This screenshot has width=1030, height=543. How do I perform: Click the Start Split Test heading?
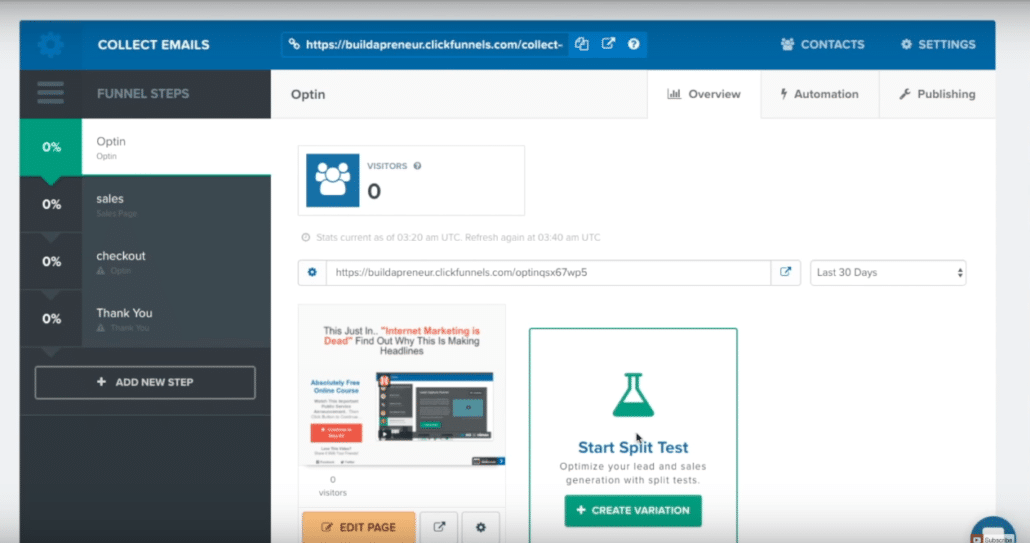coord(633,447)
